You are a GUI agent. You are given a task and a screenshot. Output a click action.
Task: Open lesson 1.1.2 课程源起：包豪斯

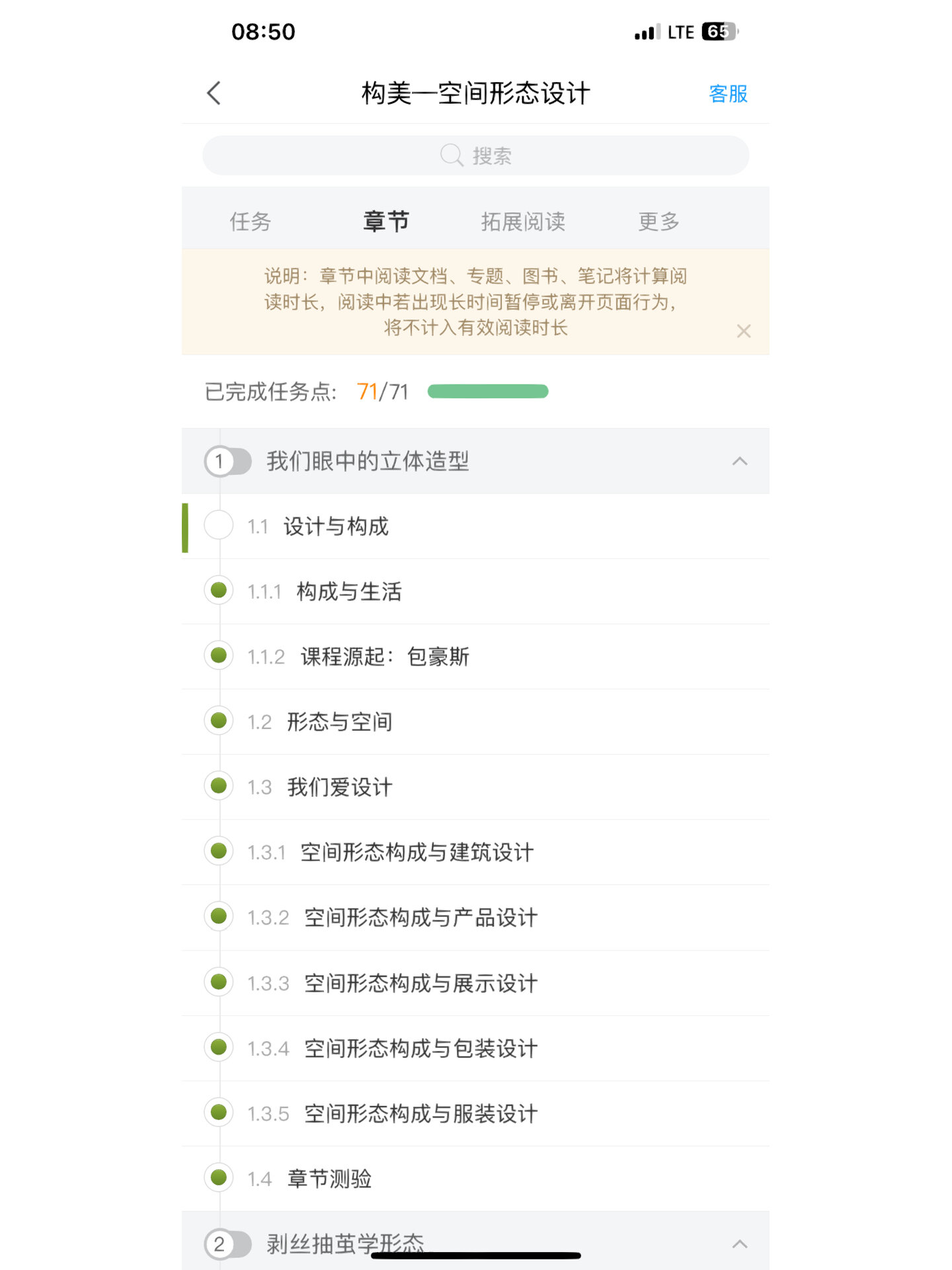475,657
